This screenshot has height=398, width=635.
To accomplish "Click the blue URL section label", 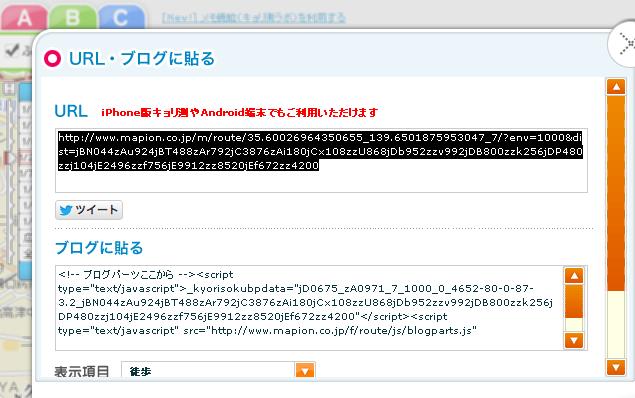I will pyautogui.click(x=71, y=111).
